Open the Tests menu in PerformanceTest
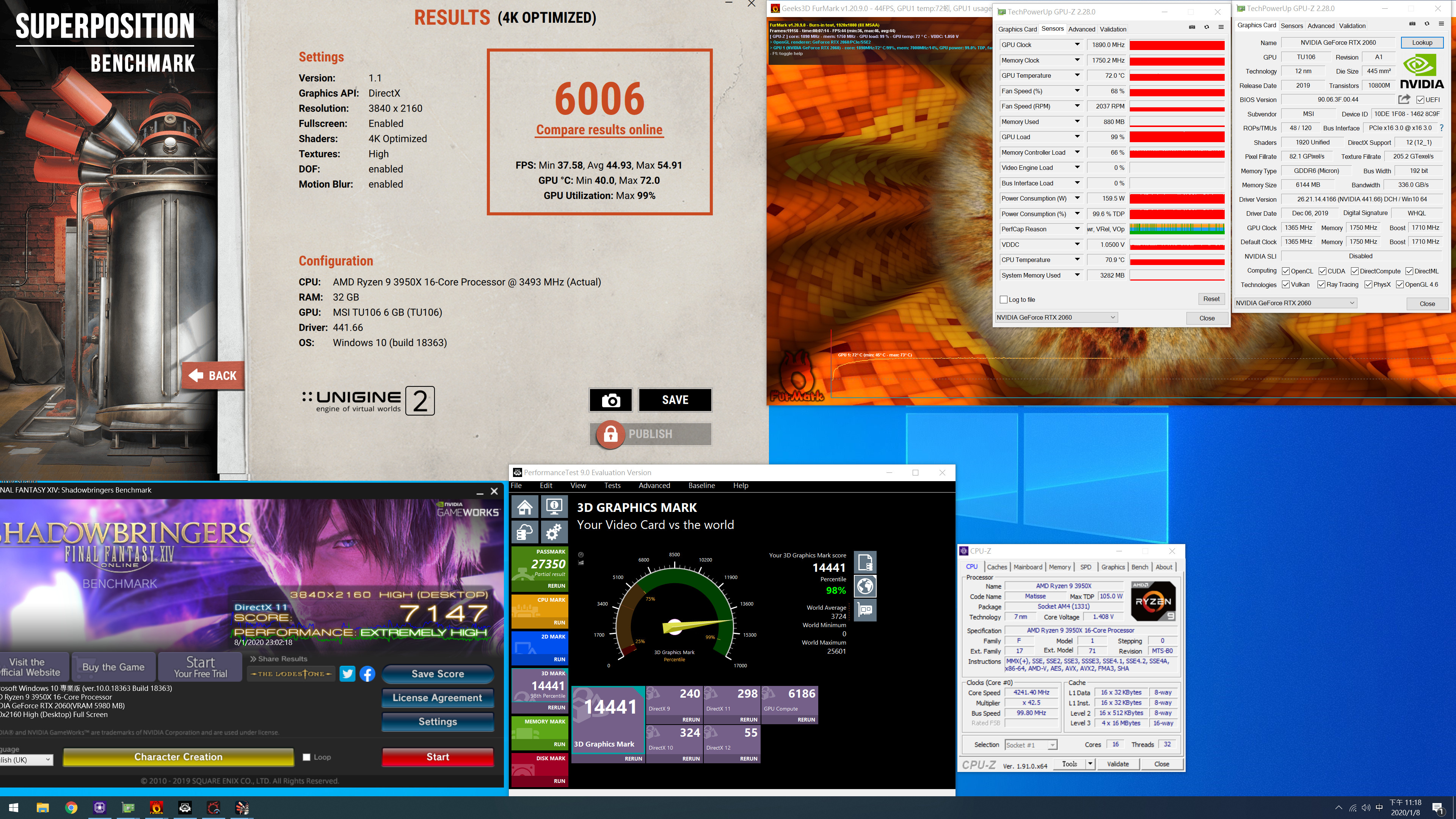The width and height of the screenshot is (1456, 819). coord(612,485)
